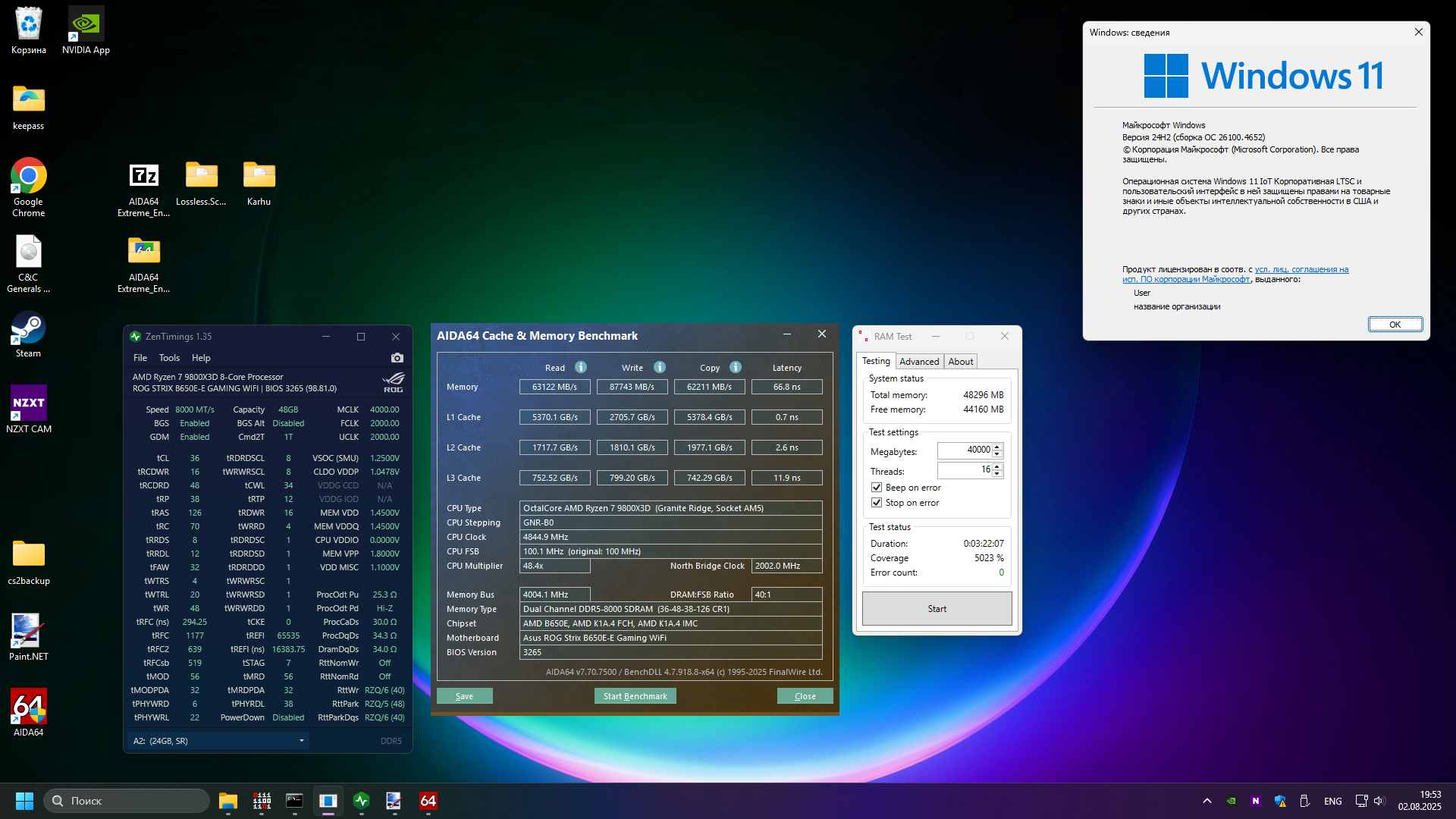This screenshot has height=819, width=1456.
Task: Open the cs2backup folder icon
Action: (28, 561)
